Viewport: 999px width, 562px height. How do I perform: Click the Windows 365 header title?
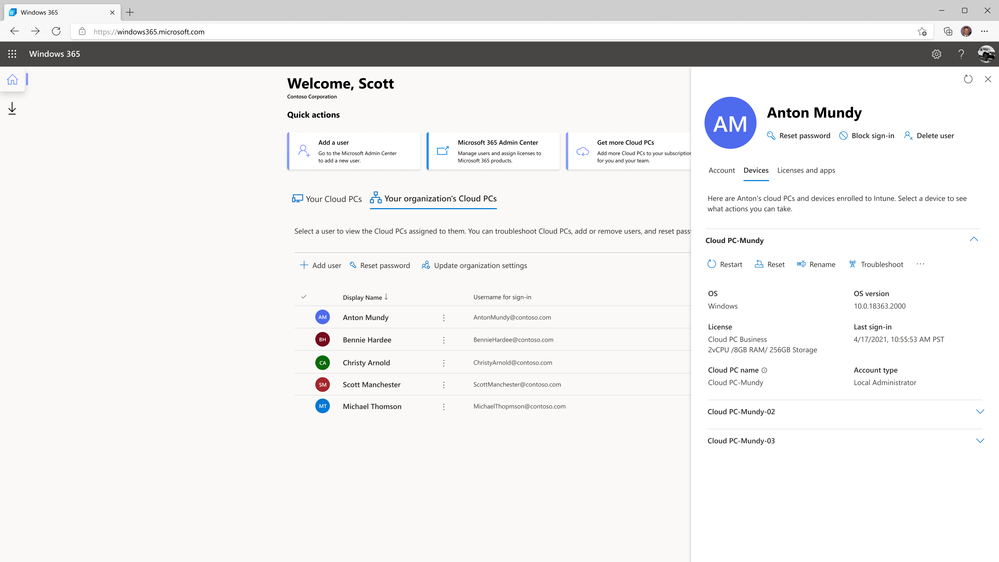click(54, 54)
